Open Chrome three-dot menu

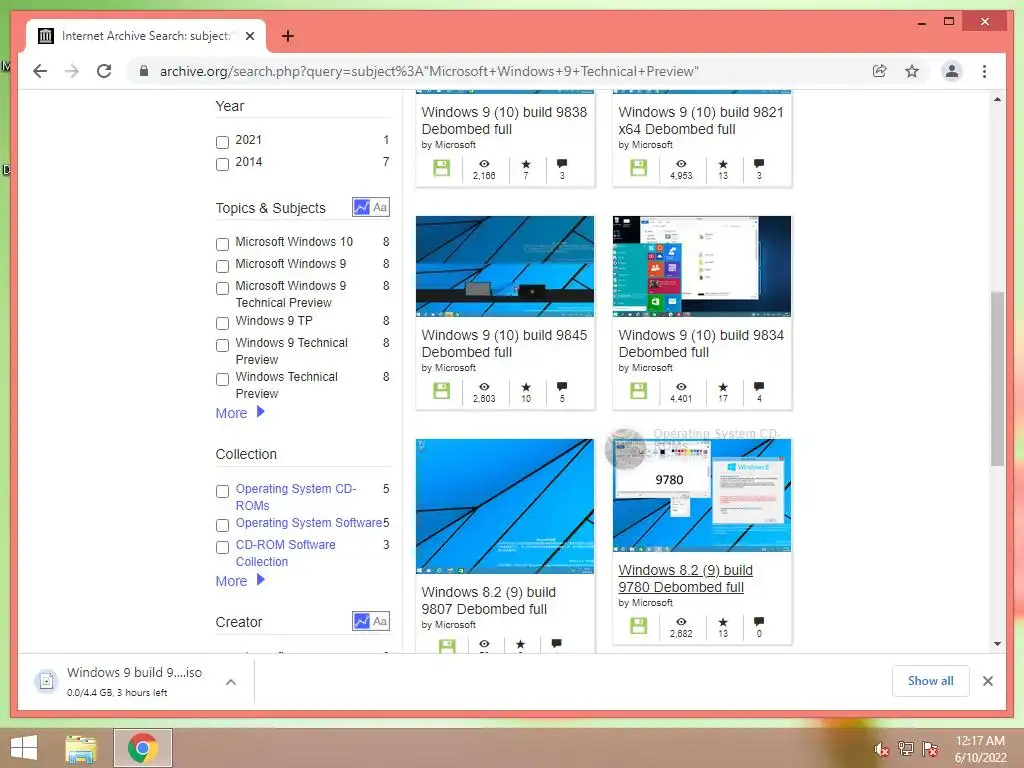(984, 71)
